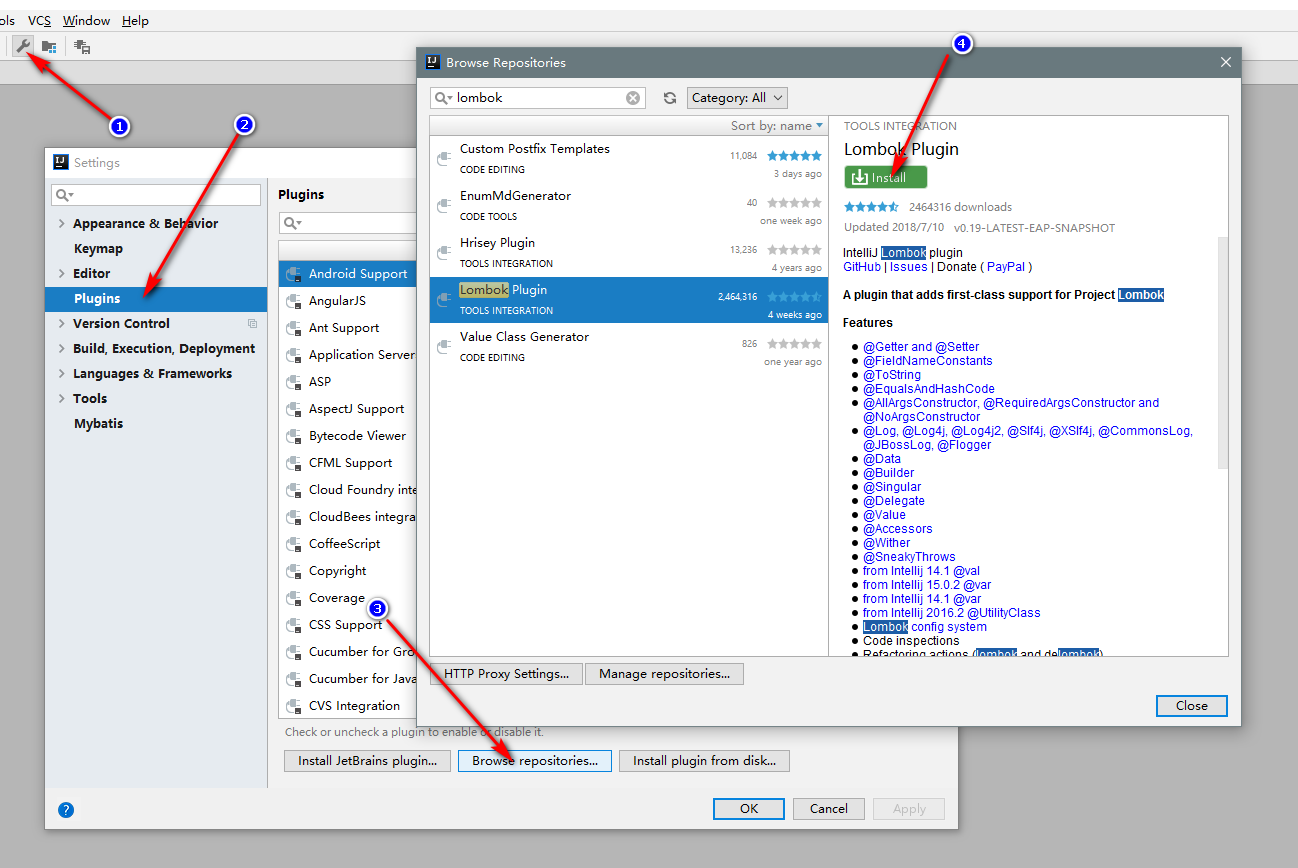The image size is (1298, 868).
Task: Click the Custom Postfix Templates plugin icon
Action: [445, 158]
